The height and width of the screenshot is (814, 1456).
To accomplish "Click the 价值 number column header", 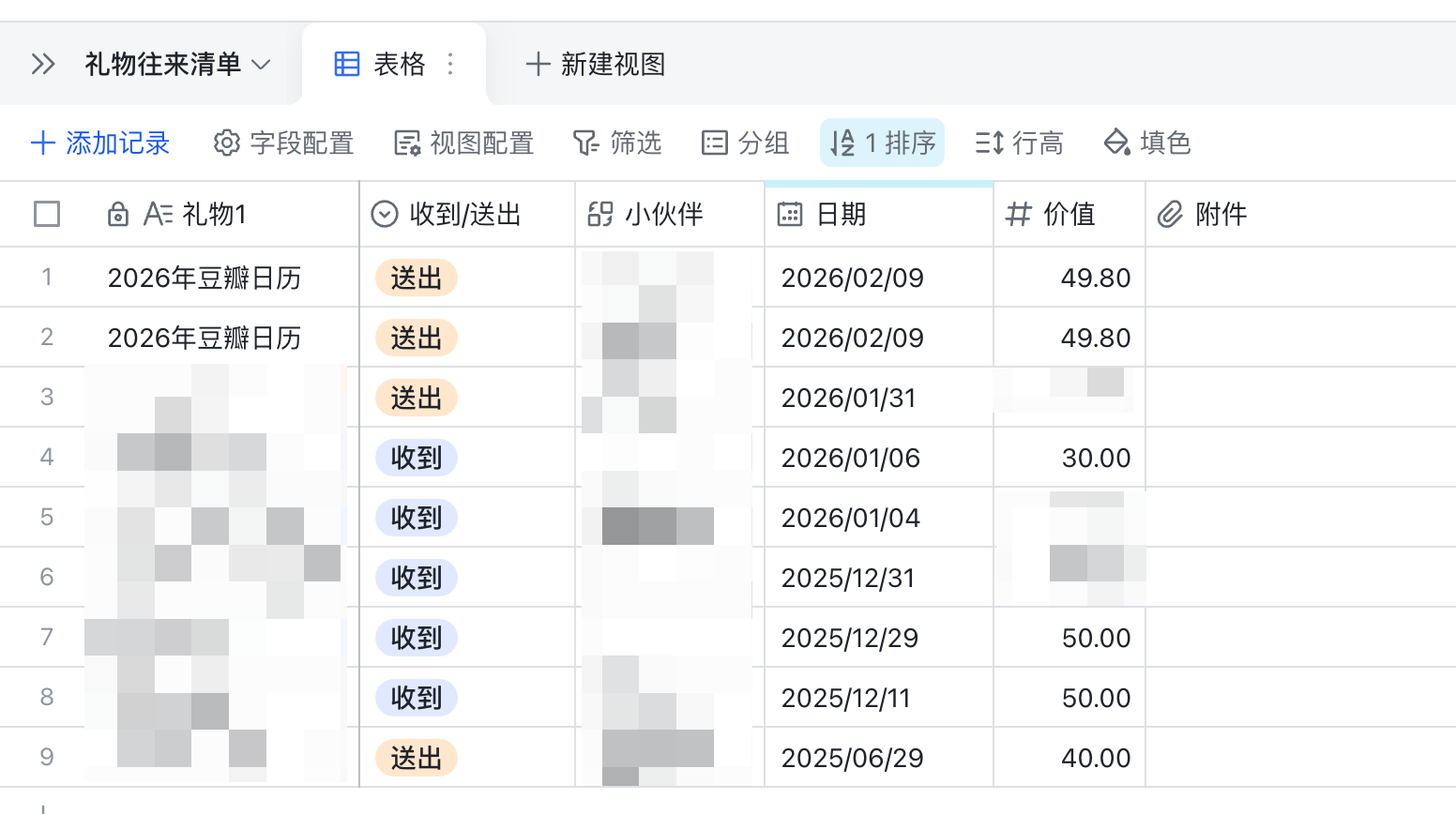I will coord(1069,215).
